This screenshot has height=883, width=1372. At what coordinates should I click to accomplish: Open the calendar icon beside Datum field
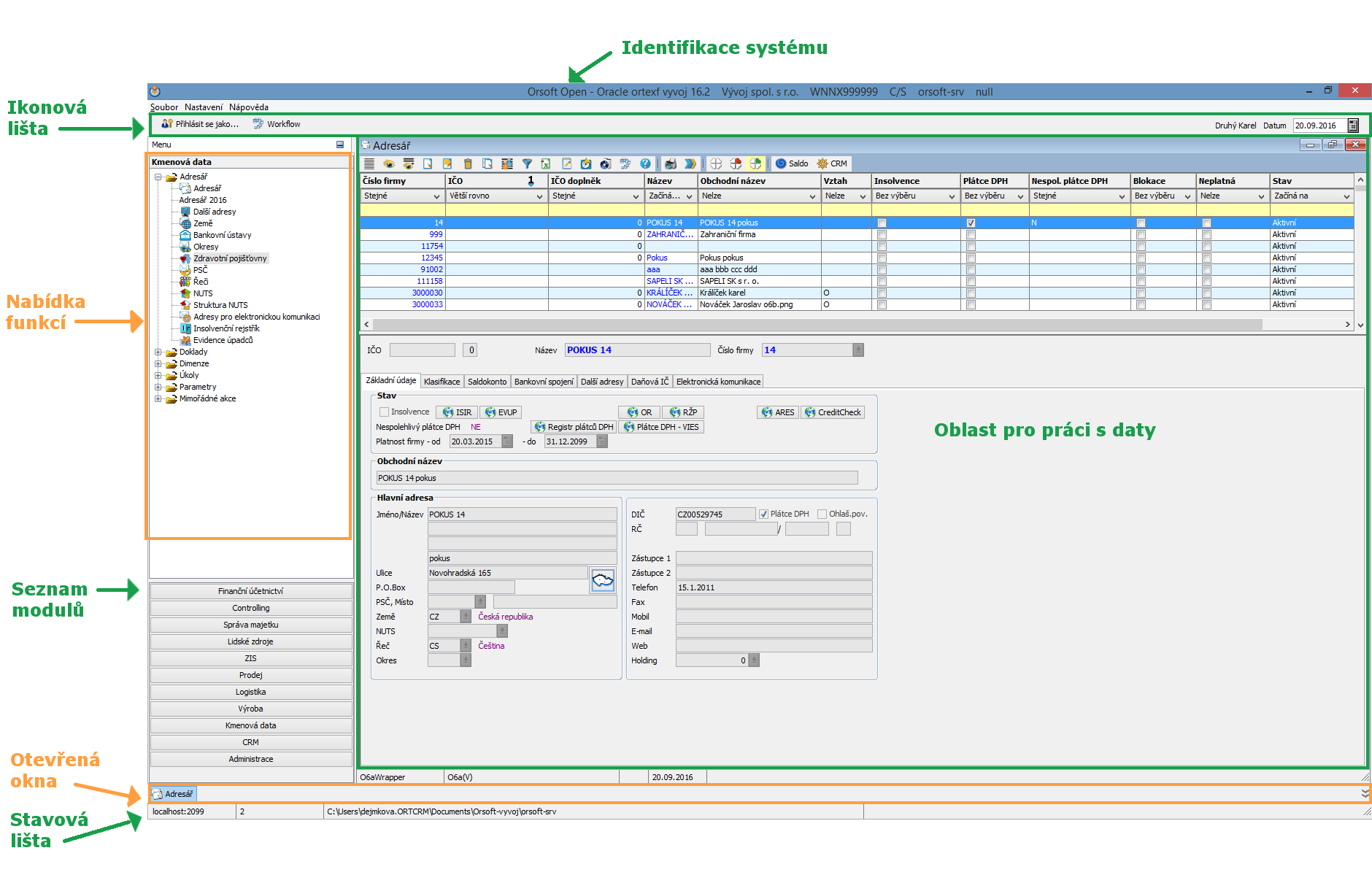click(x=1353, y=126)
